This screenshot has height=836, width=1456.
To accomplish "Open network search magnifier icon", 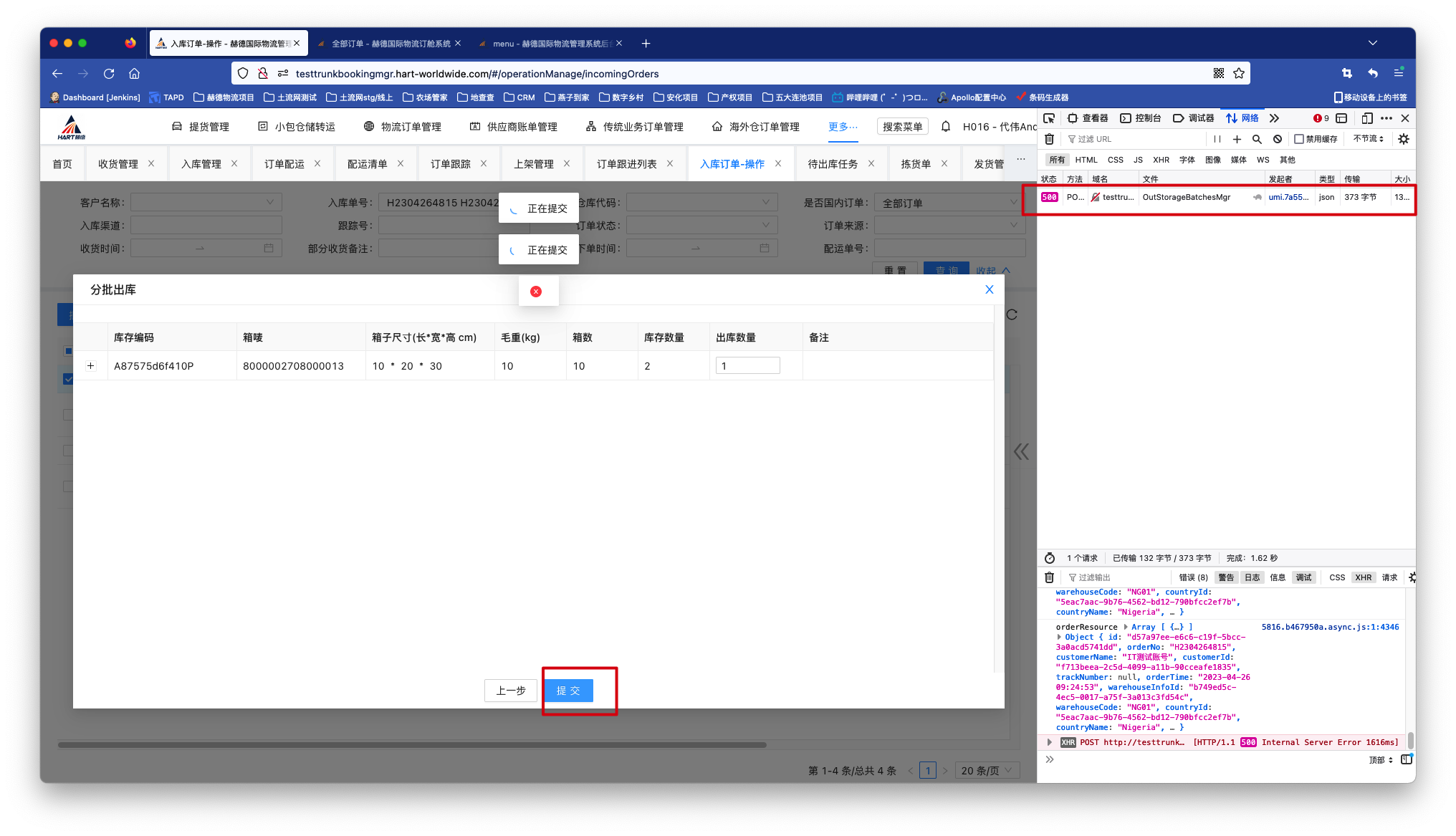I will pyautogui.click(x=1257, y=139).
